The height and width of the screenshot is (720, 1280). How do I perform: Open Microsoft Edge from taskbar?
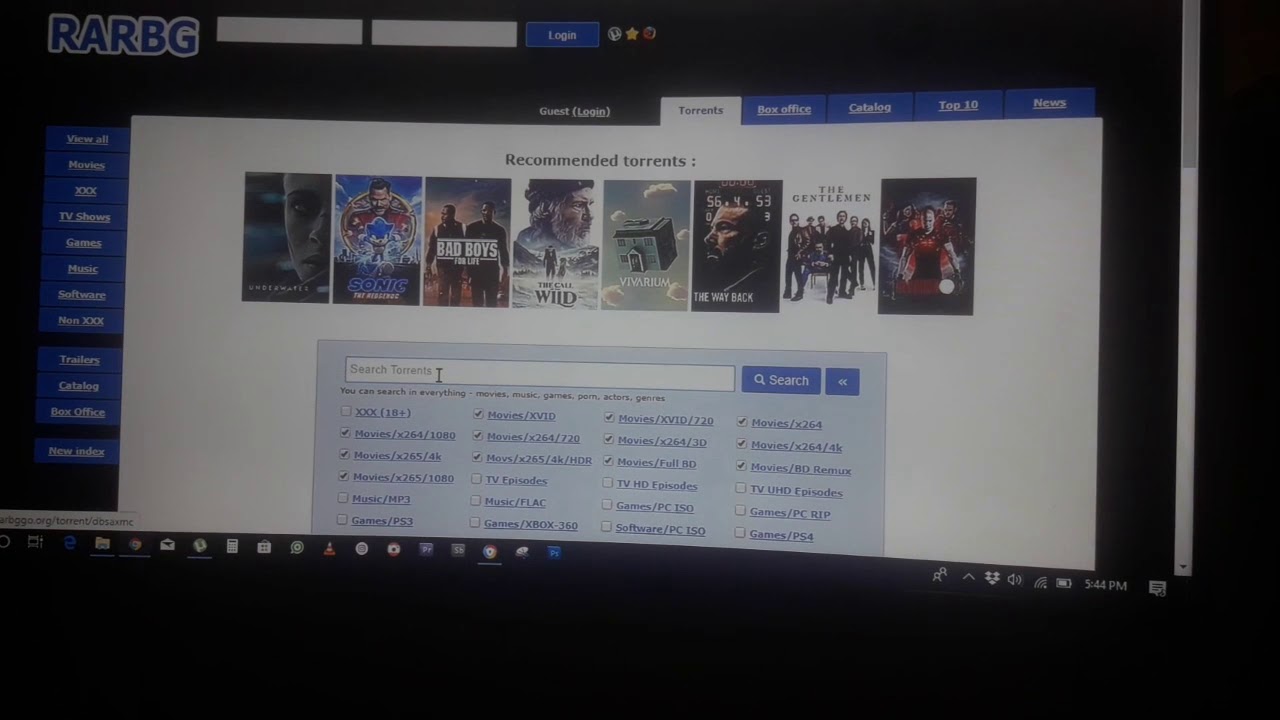click(x=70, y=543)
